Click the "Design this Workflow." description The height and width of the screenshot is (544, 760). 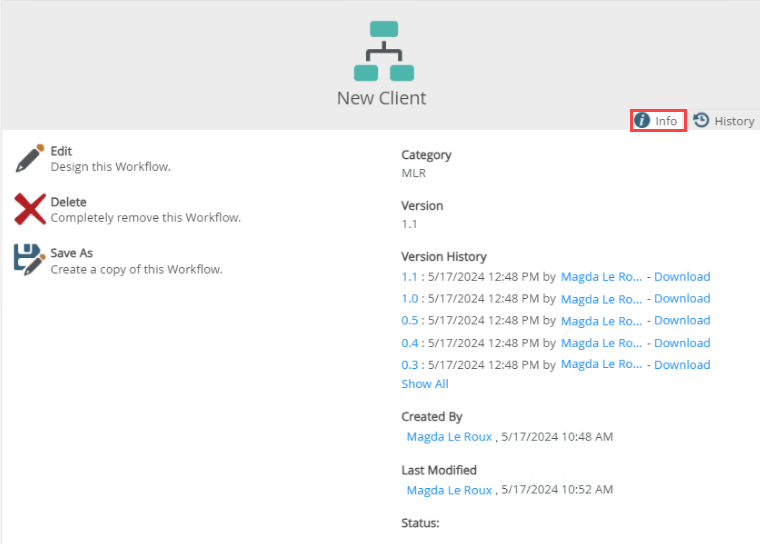111,167
